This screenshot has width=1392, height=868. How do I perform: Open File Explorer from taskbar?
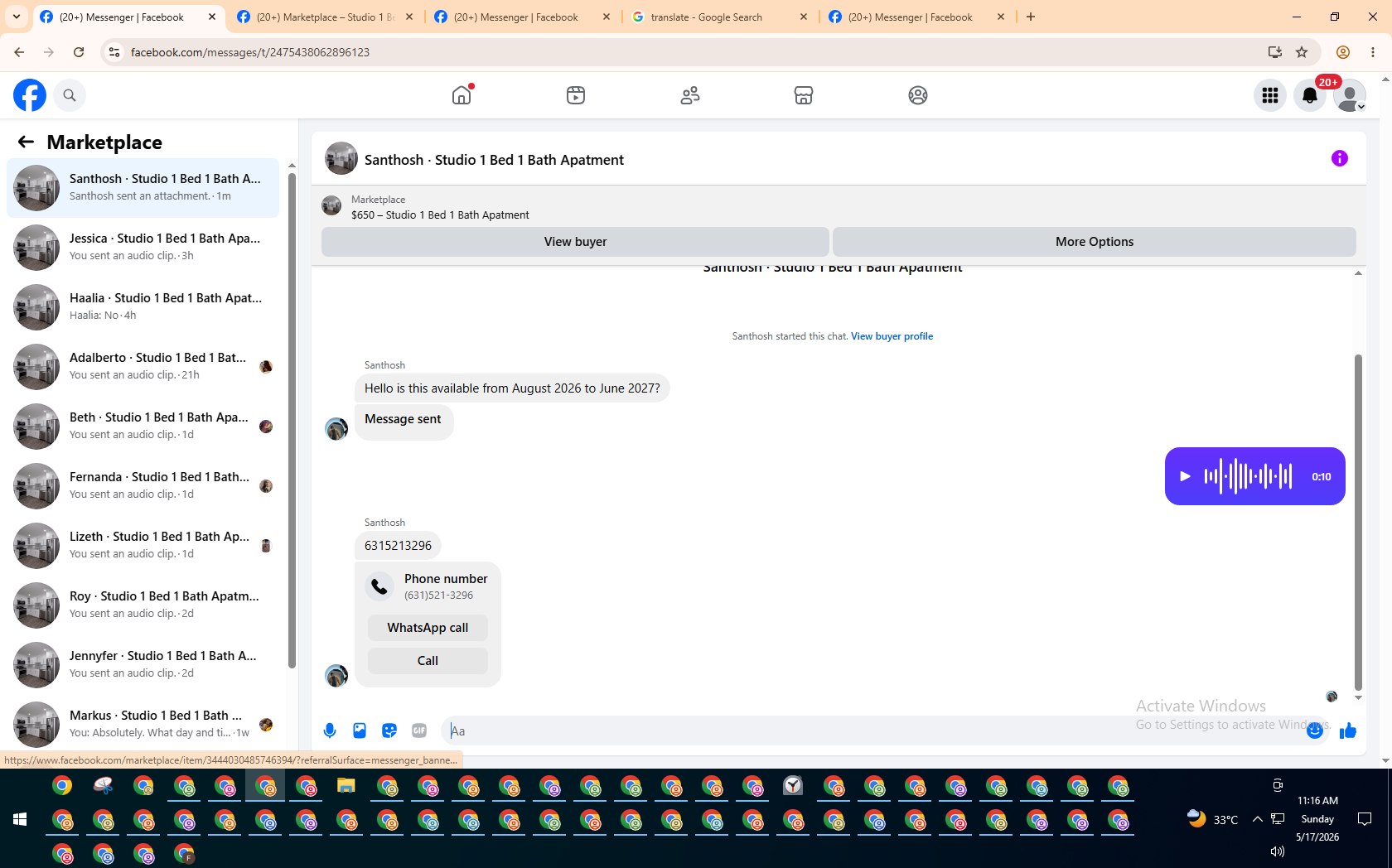[346, 785]
